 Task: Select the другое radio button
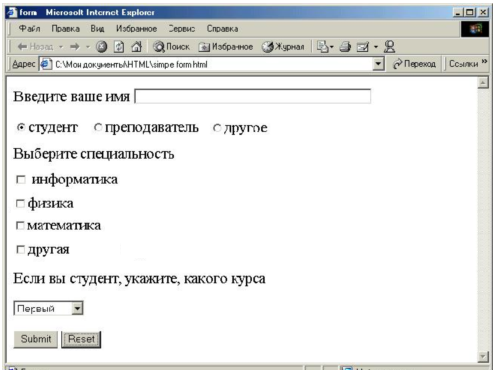click(217, 128)
